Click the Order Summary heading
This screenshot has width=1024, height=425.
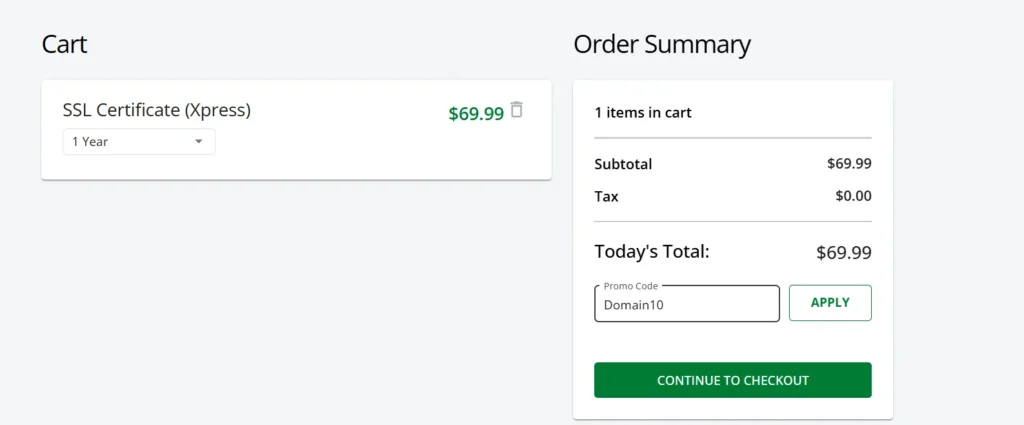[662, 44]
